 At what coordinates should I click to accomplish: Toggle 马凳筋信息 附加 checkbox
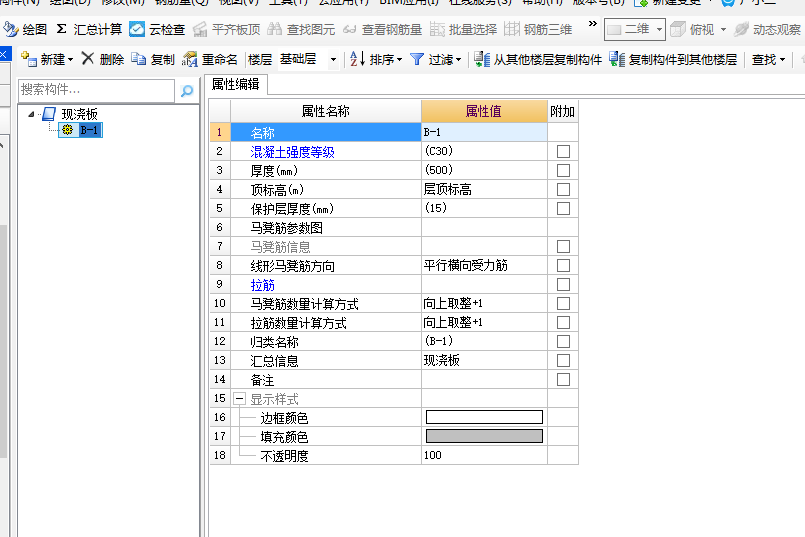point(563,246)
